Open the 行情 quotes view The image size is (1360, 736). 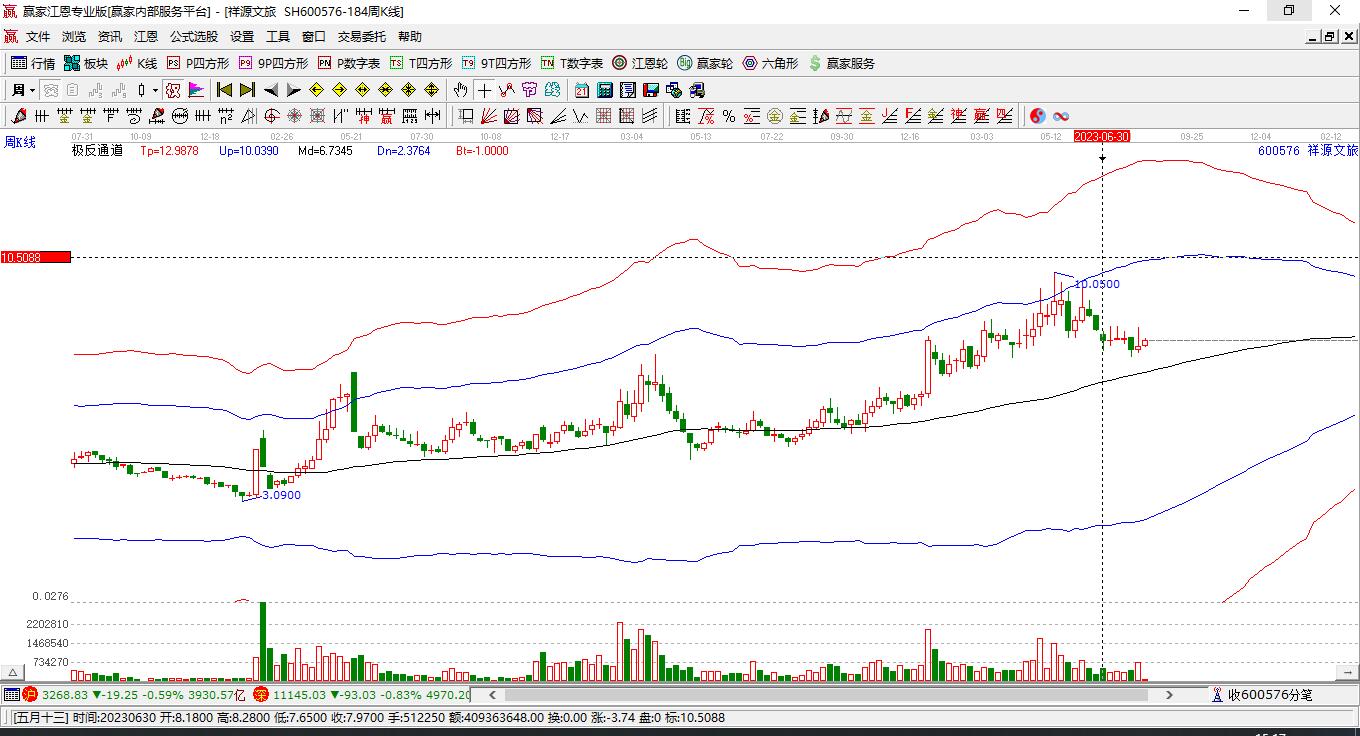pos(33,63)
